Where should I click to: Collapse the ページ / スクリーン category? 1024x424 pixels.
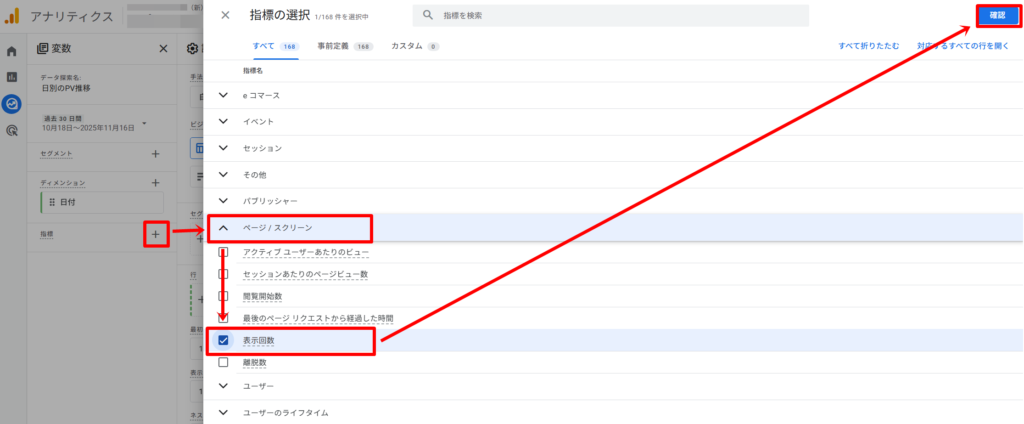(x=223, y=228)
